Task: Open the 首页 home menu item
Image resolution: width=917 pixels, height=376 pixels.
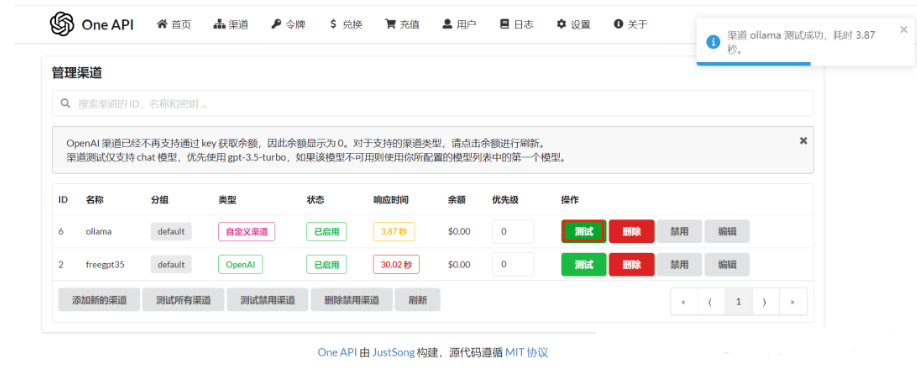Action: click(x=174, y=24)
